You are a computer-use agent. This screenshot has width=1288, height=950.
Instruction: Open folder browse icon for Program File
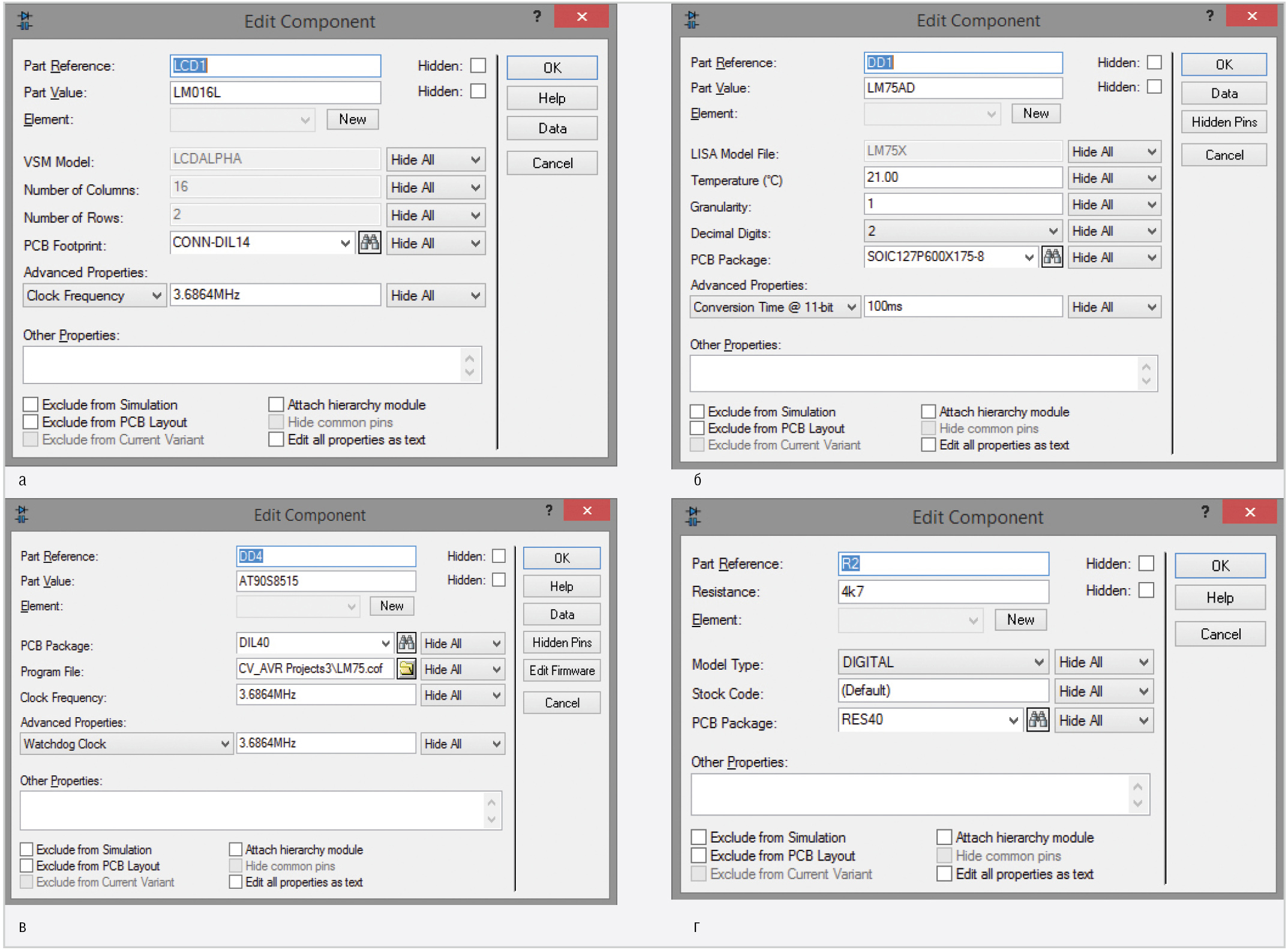[406, 669]
